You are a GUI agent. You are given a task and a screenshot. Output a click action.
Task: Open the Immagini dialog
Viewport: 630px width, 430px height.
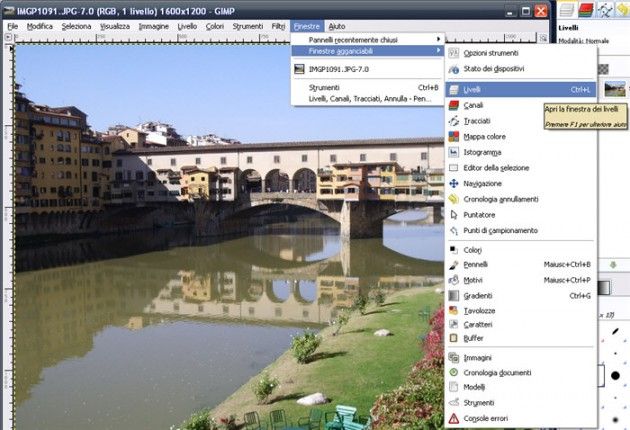point(521,358)
